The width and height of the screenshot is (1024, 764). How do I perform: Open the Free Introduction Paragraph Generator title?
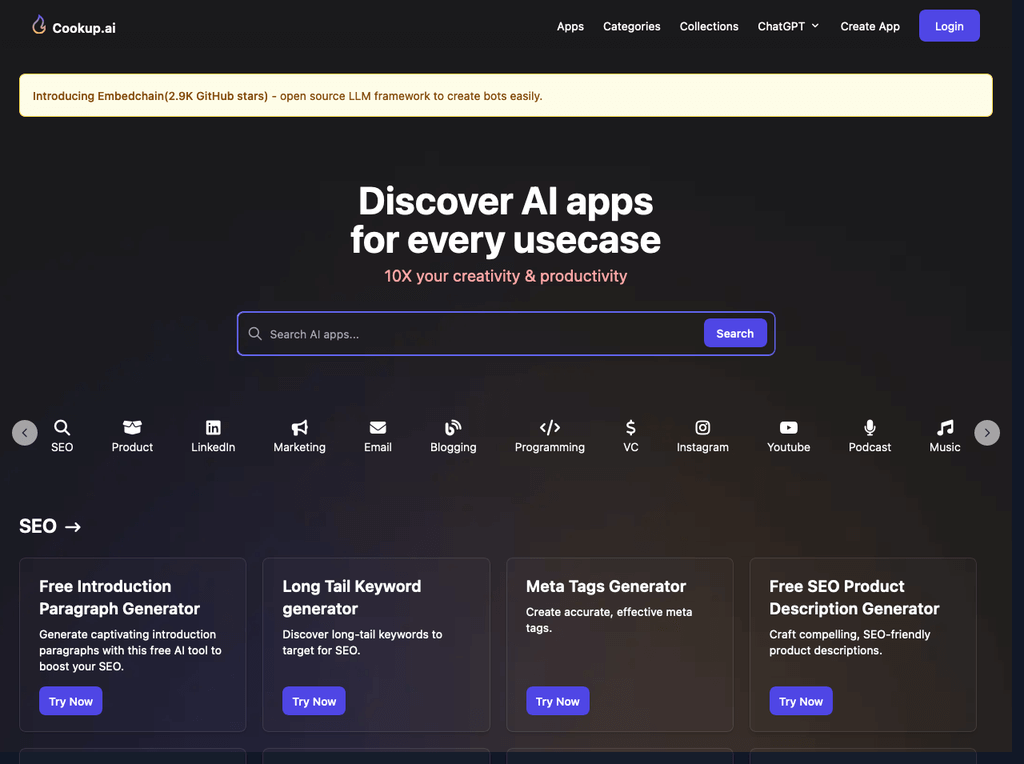(120, 597)
